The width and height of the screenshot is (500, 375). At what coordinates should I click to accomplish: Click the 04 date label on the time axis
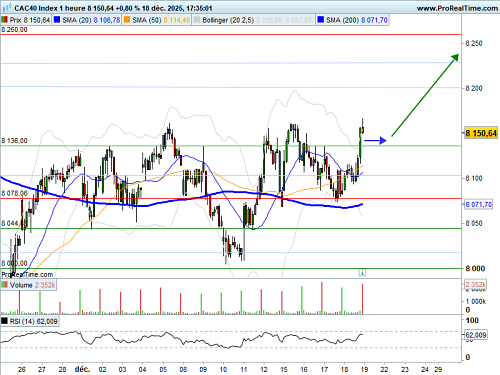142,369
